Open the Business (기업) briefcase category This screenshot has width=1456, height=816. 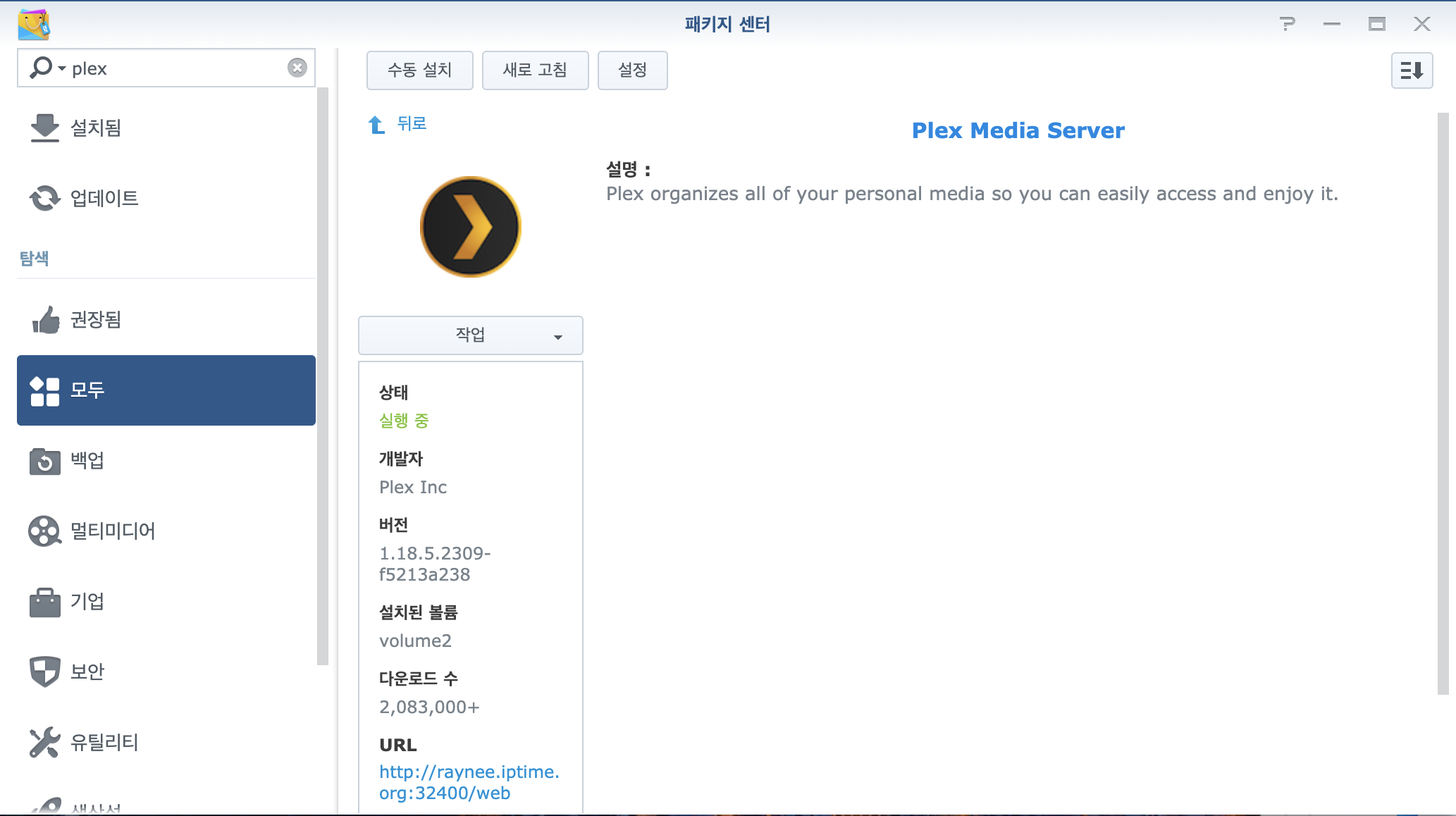click(x=87, y=602)
